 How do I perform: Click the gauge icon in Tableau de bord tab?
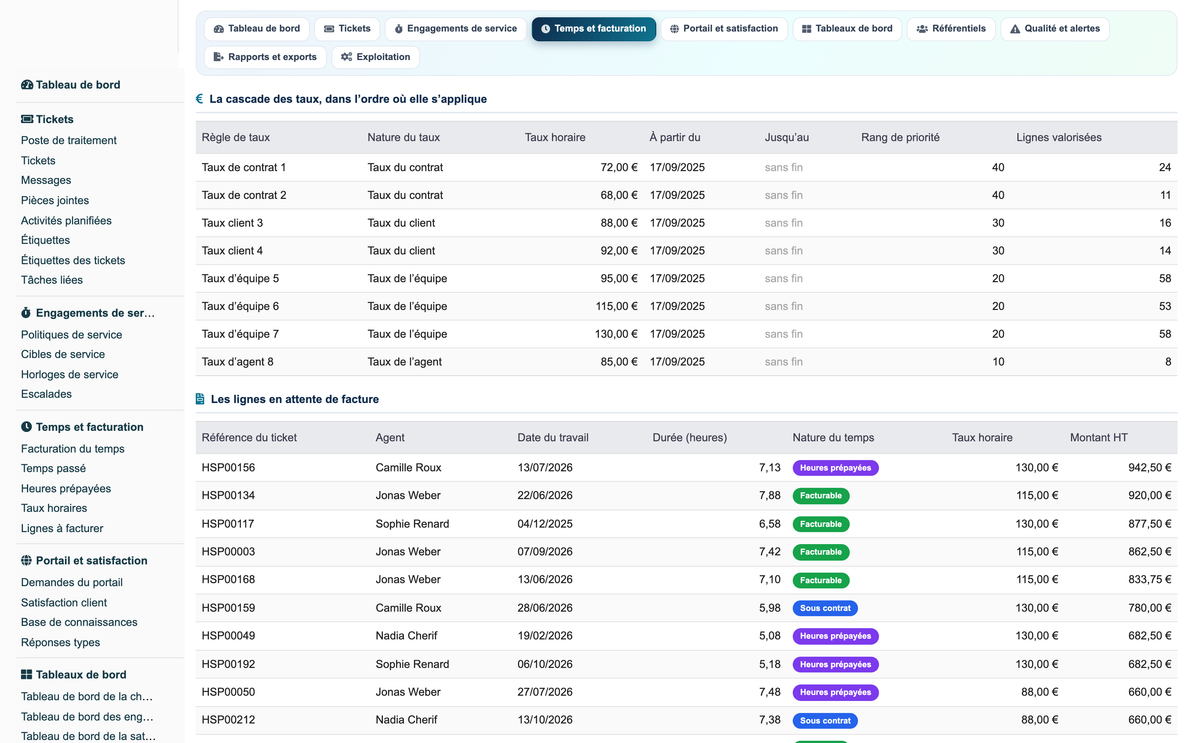219,29
